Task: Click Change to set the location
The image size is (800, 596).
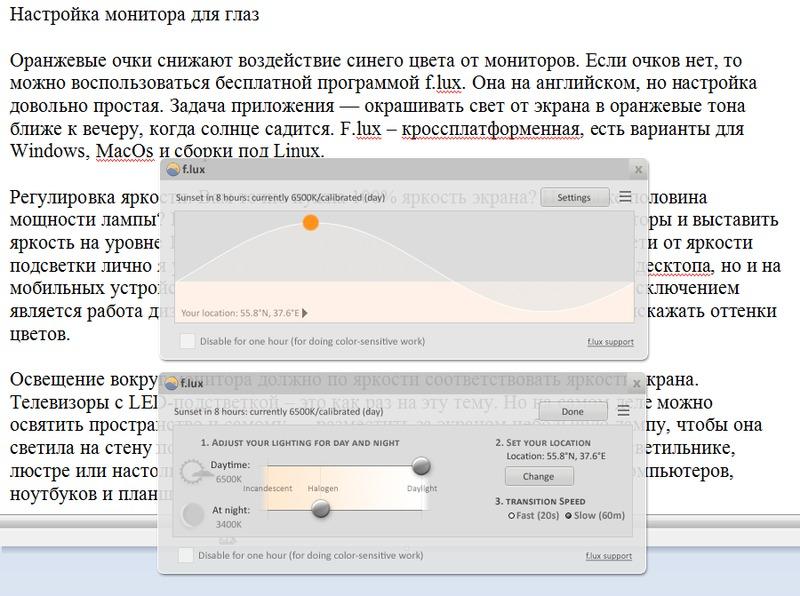Action: (x=538, y=476)
